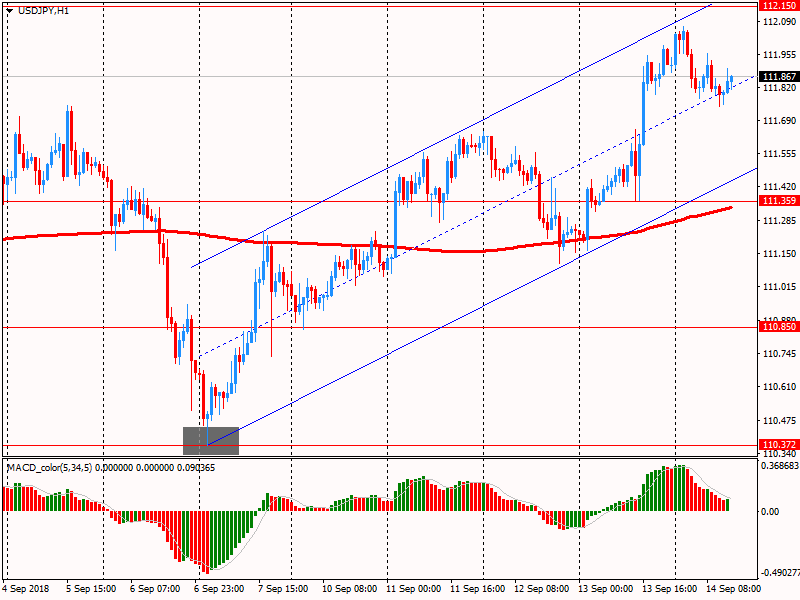Select the 111.955 price scale value
This screenshot has width=800, height=600.
click(779, 55)
